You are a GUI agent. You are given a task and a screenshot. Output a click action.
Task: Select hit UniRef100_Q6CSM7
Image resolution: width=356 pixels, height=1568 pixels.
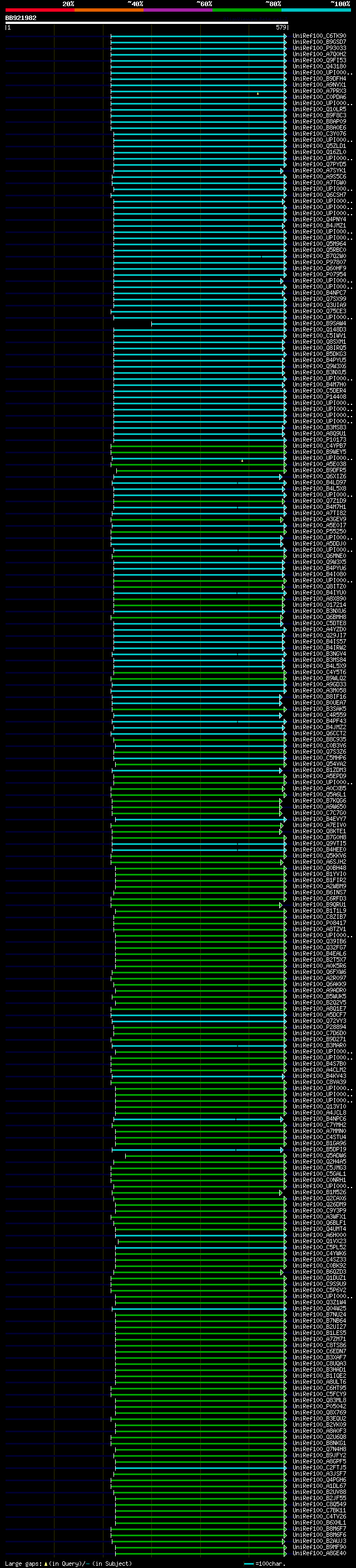click(319, 195)
